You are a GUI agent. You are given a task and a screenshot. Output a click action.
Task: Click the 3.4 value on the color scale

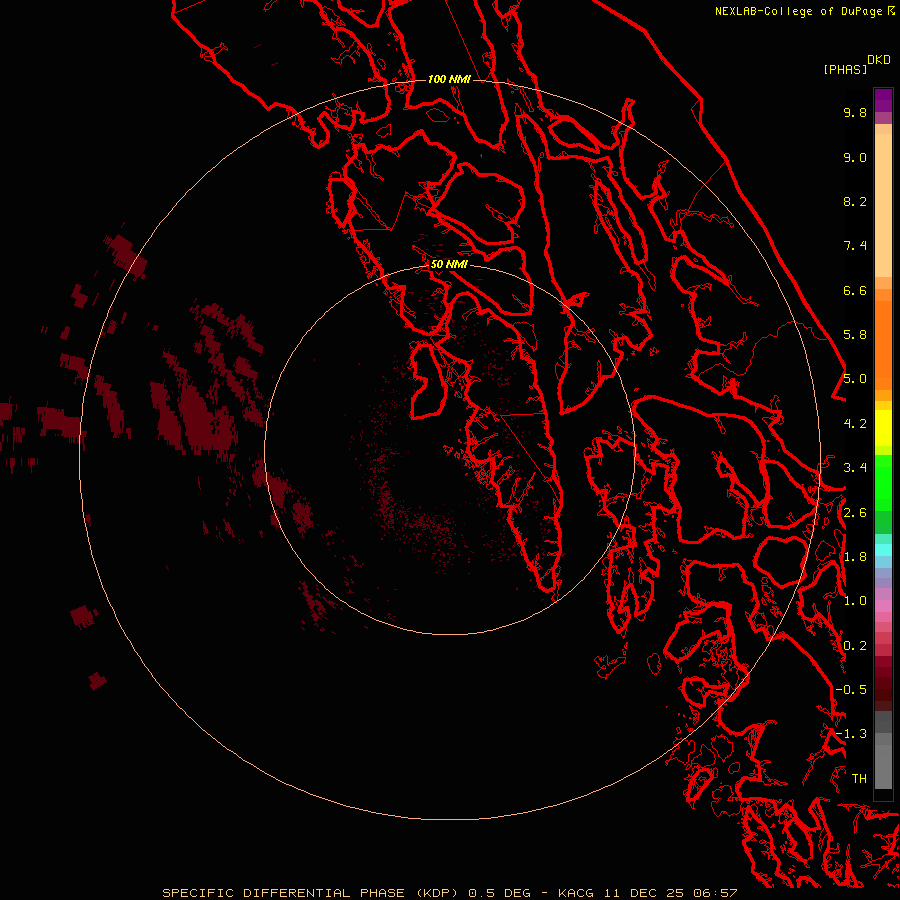855,468
